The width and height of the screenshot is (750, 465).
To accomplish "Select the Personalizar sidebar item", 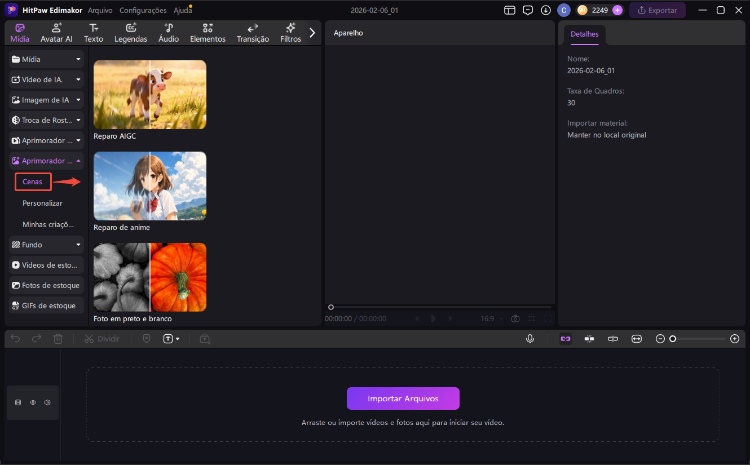I will 42,203.
